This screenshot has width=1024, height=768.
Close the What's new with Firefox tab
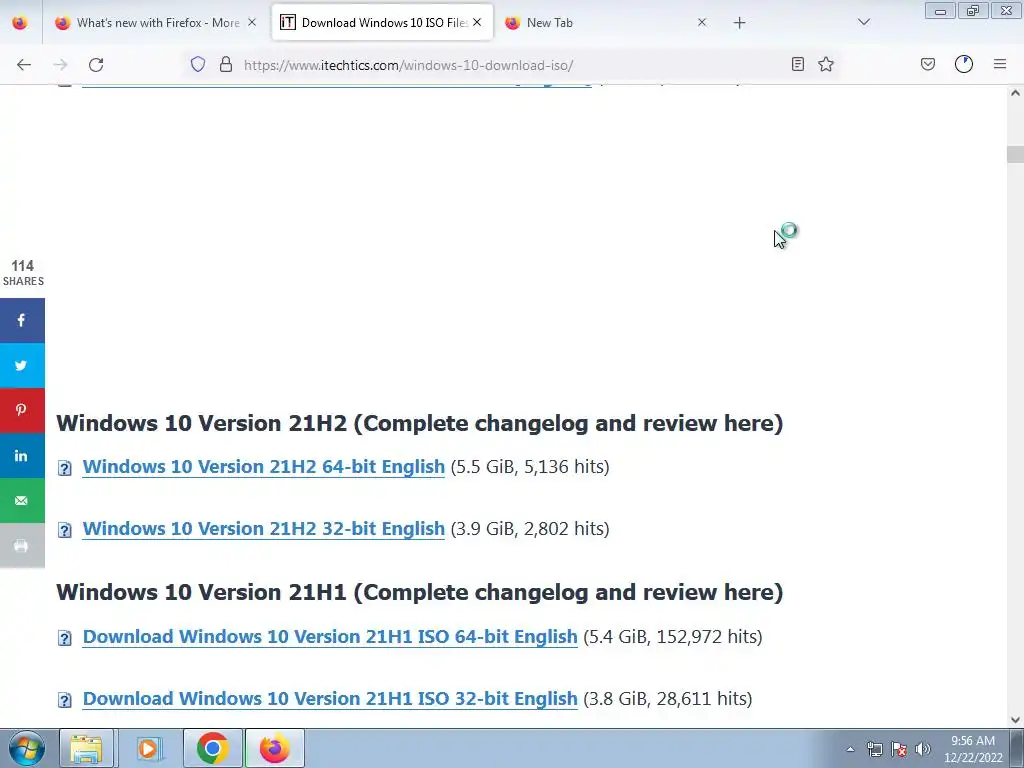252,23
